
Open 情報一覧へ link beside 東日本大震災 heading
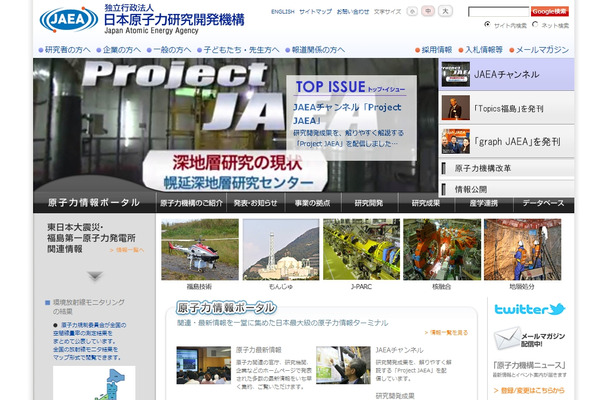coord(127,250)
